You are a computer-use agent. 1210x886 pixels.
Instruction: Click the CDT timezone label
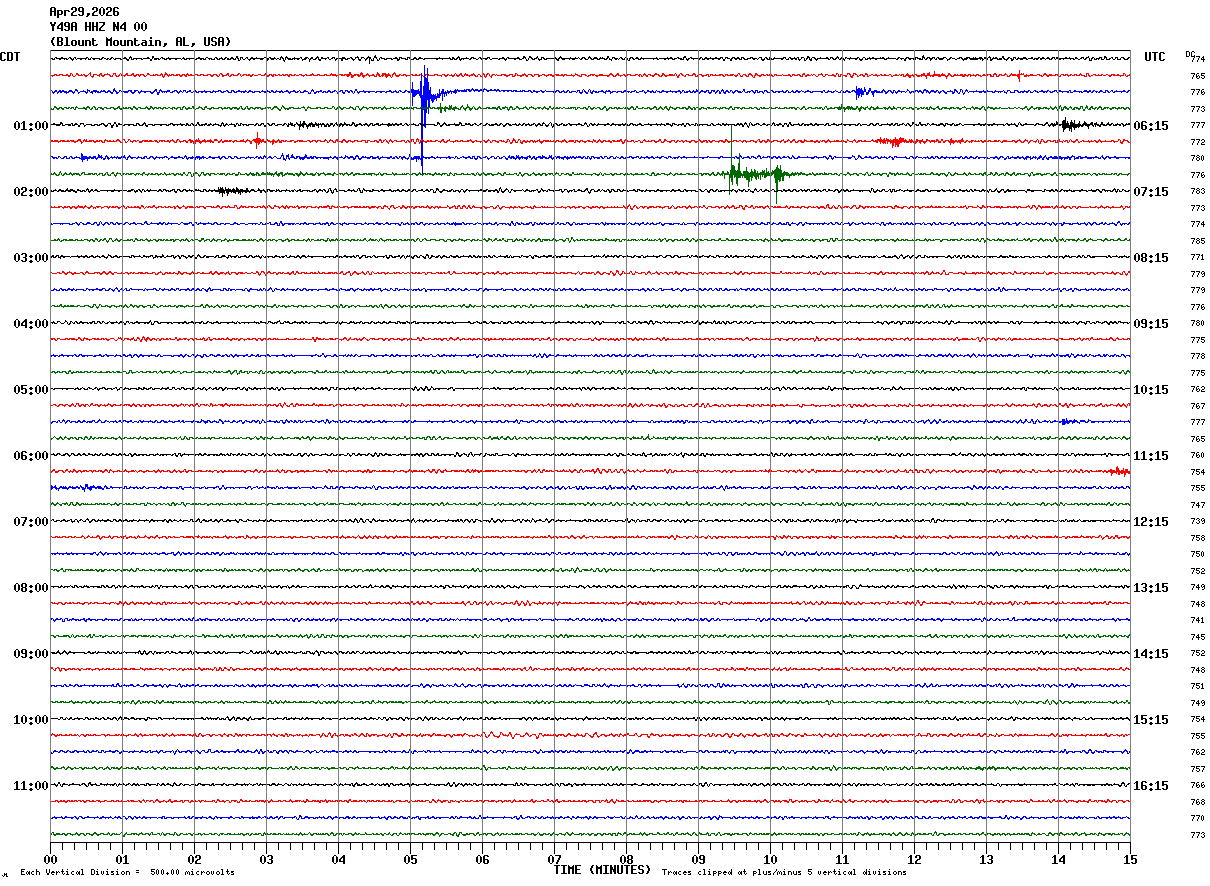pos(10,57)
